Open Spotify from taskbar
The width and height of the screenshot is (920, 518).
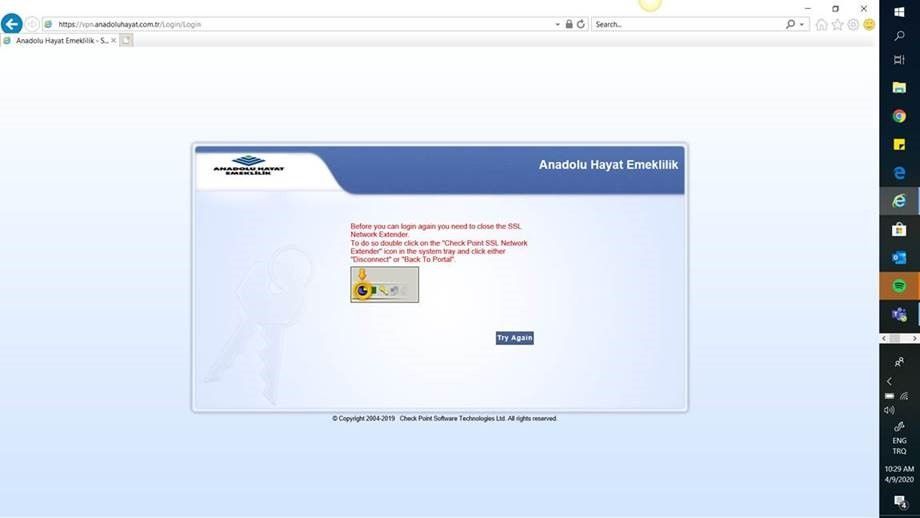899,286
